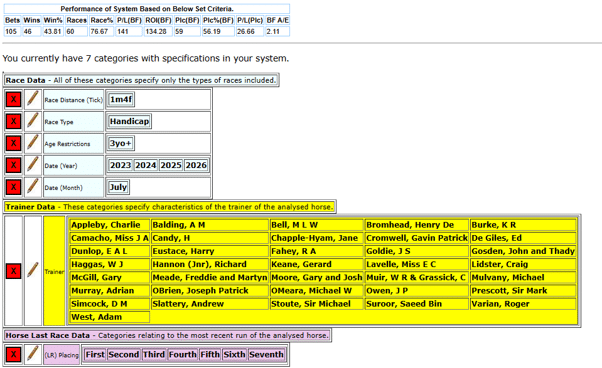Image resolution: width=602 pixels, height=368 pixels.
Task: Click the Second placing value
Action: (124, 355)
